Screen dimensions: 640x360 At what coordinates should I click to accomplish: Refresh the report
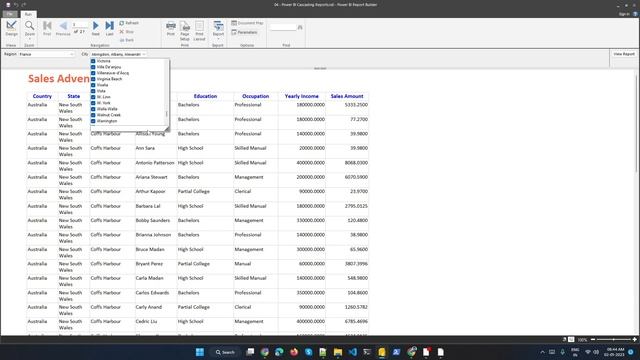pyautogui.click(x=129, y=23)
